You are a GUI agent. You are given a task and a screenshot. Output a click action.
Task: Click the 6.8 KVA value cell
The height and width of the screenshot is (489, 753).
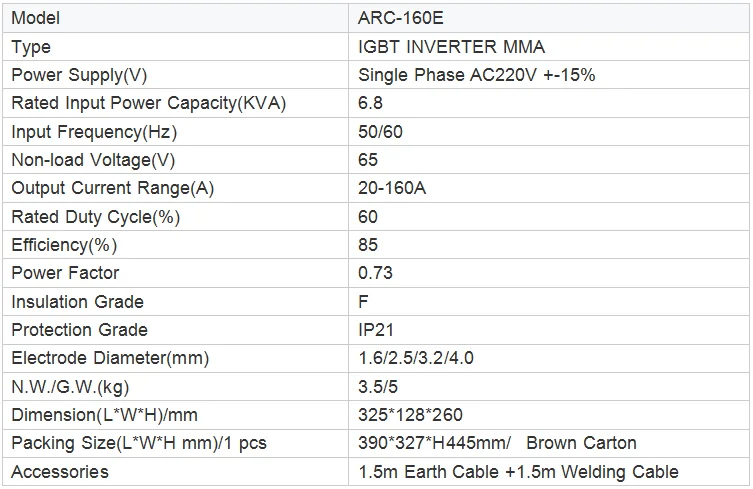tap(371, 103)
